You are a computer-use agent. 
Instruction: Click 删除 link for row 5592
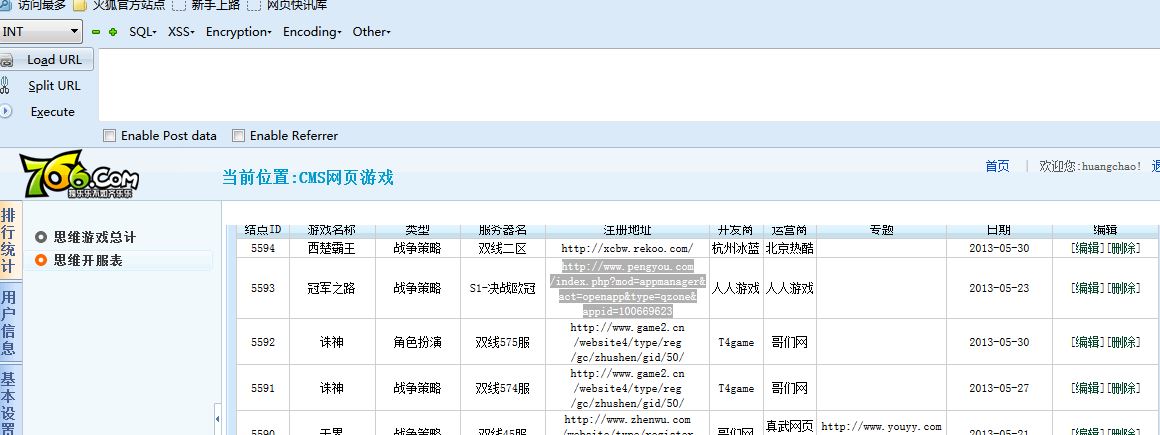pos(1122,342)
